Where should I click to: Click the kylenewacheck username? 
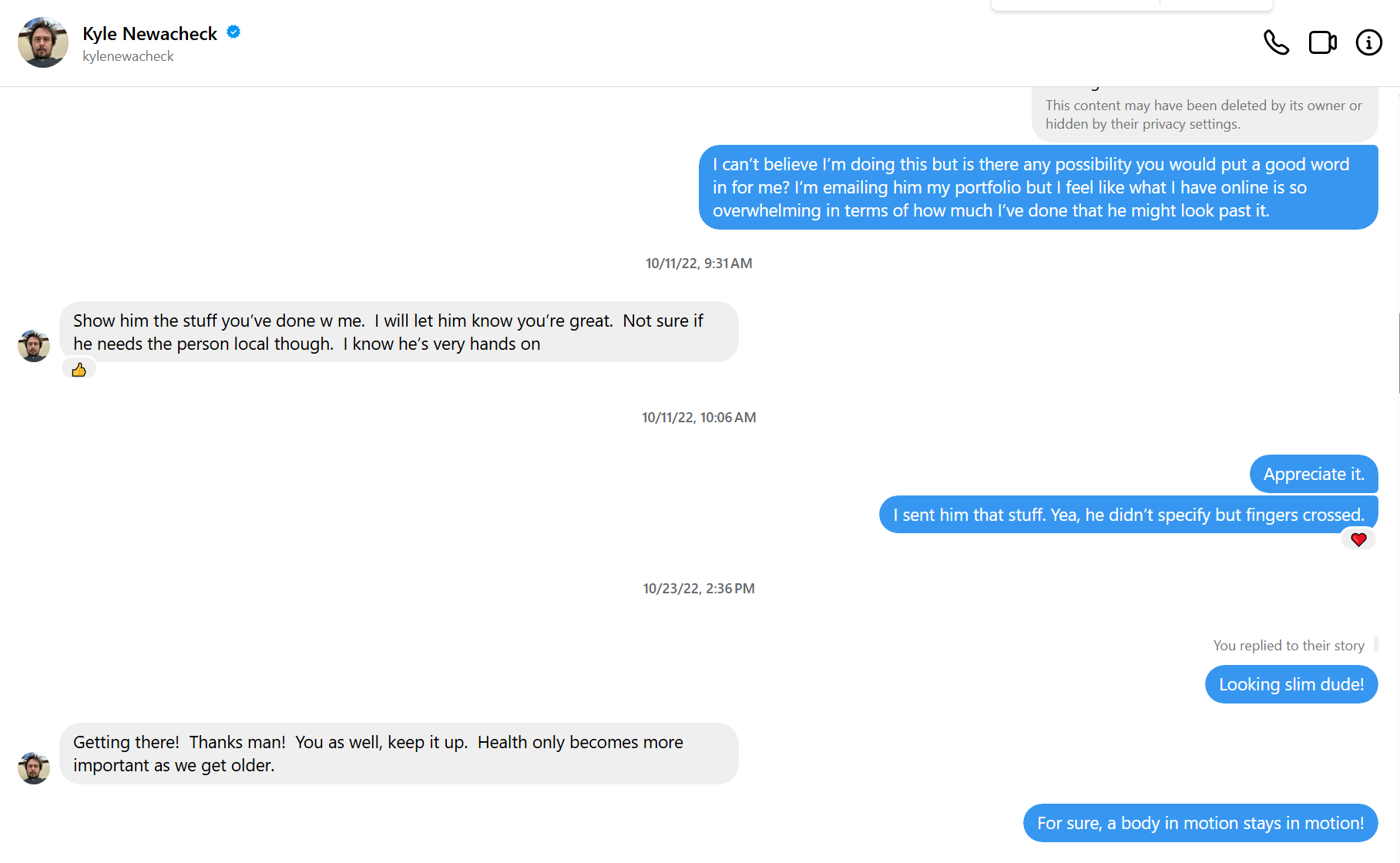128,56
